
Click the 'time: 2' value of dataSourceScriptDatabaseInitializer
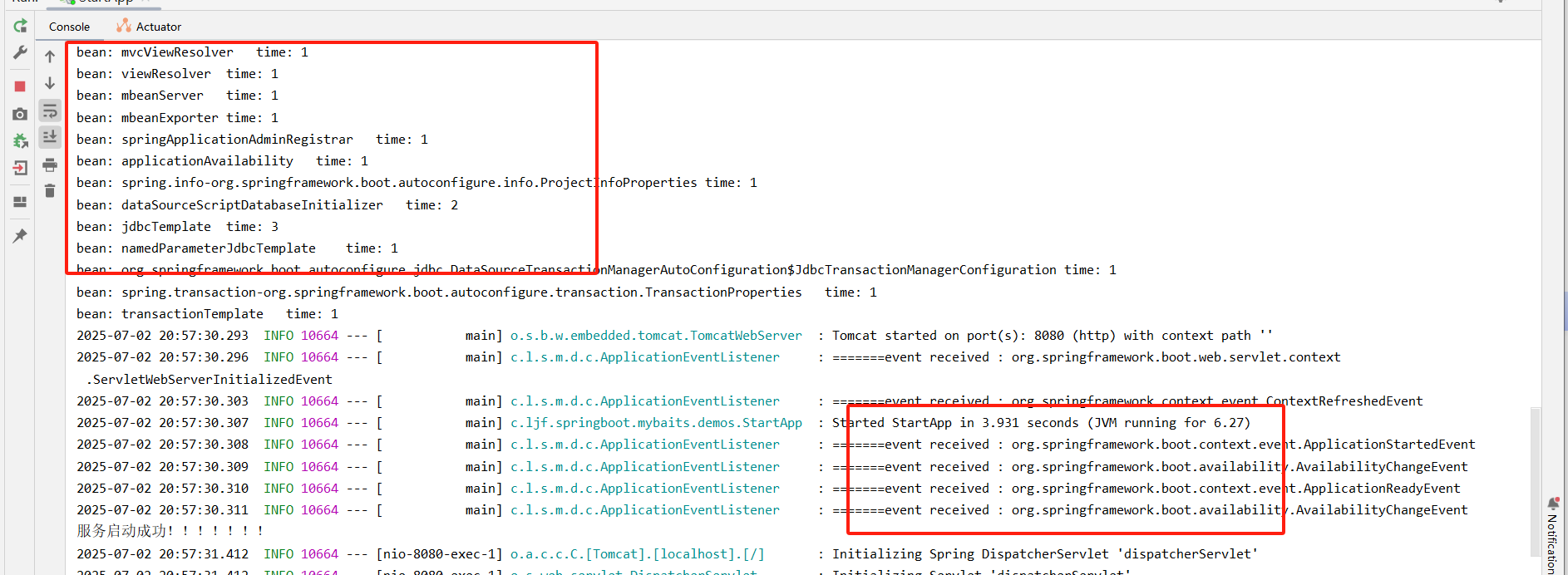coord(431,205)
